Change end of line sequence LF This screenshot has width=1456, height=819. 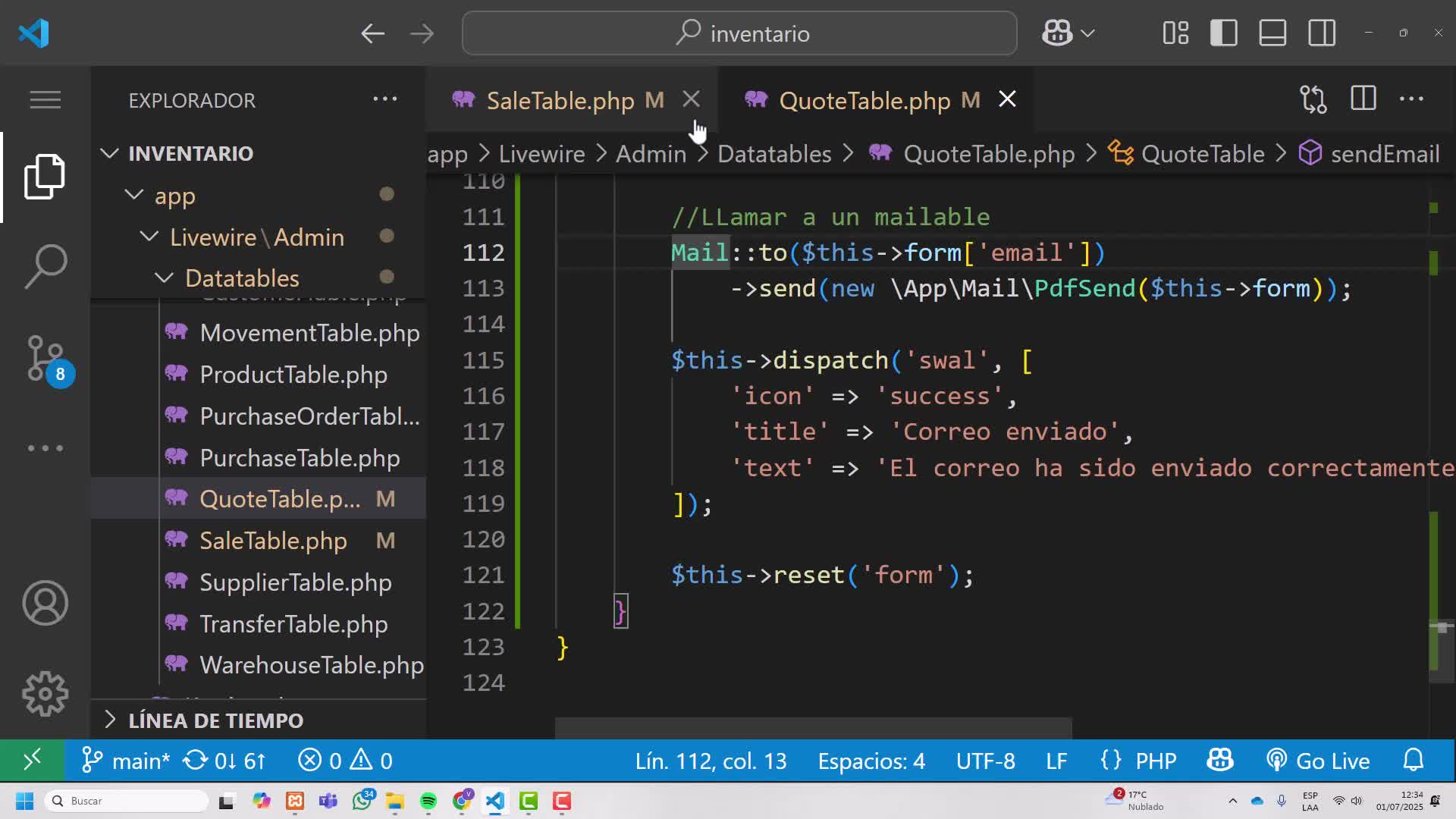coord(1056,761)
